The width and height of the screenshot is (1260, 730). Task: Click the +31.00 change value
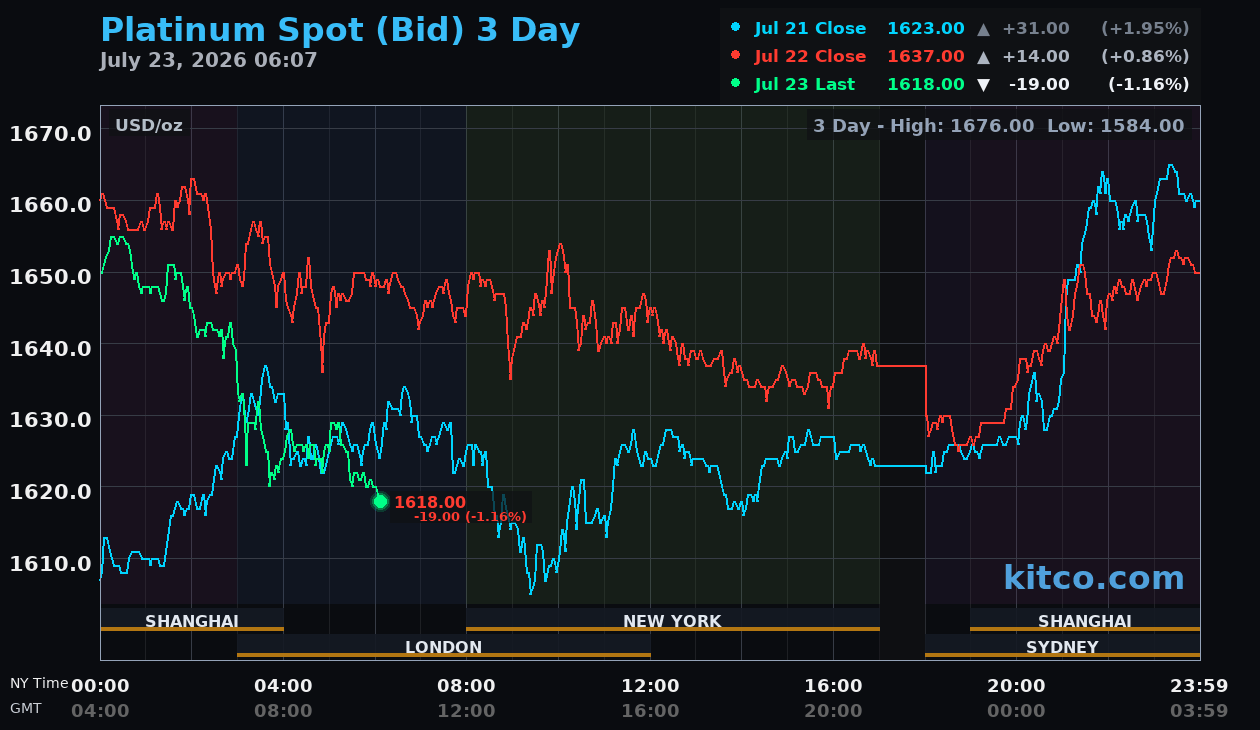[x=1035, y=29]
